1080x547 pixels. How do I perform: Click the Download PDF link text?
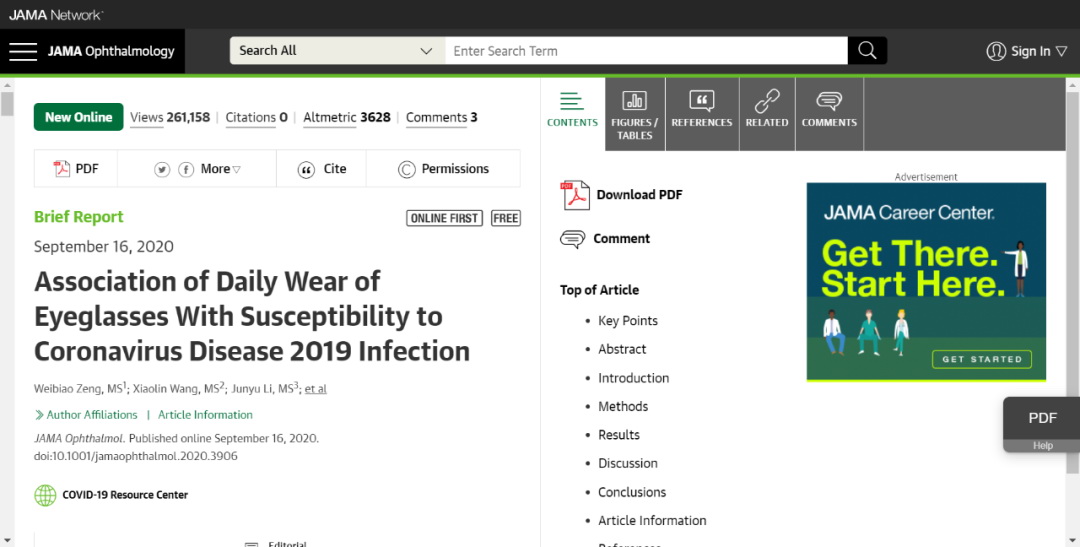point(639,195)
